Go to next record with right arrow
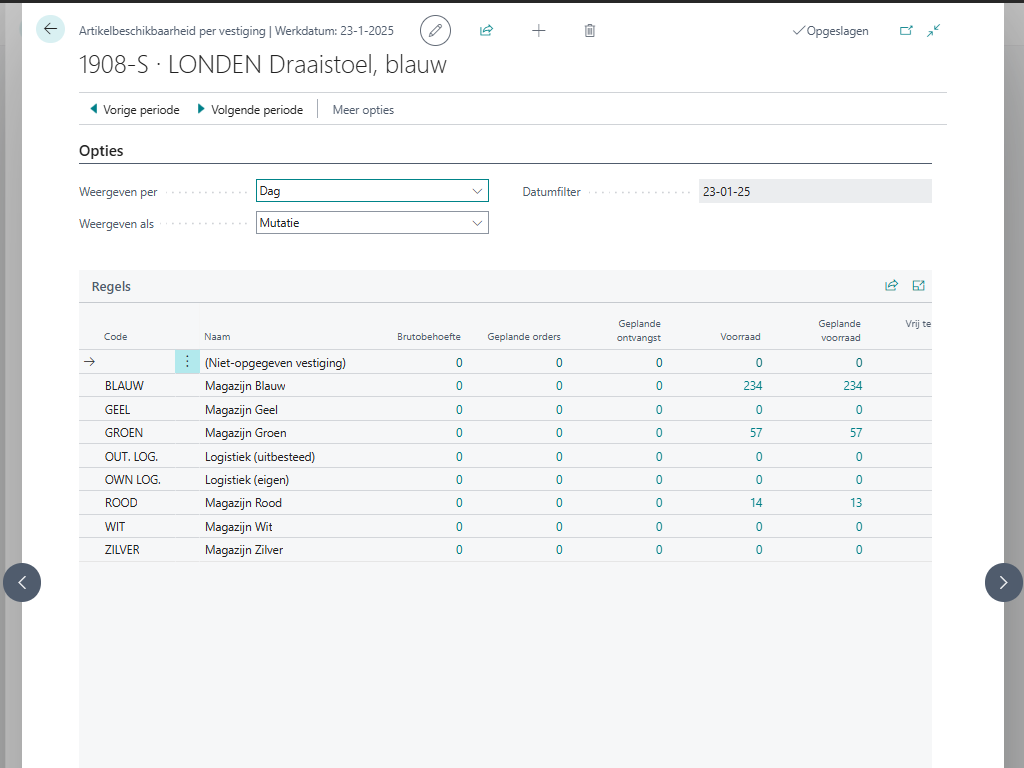This screenshot has width=1024, height=768. [x=1003, y=582]
